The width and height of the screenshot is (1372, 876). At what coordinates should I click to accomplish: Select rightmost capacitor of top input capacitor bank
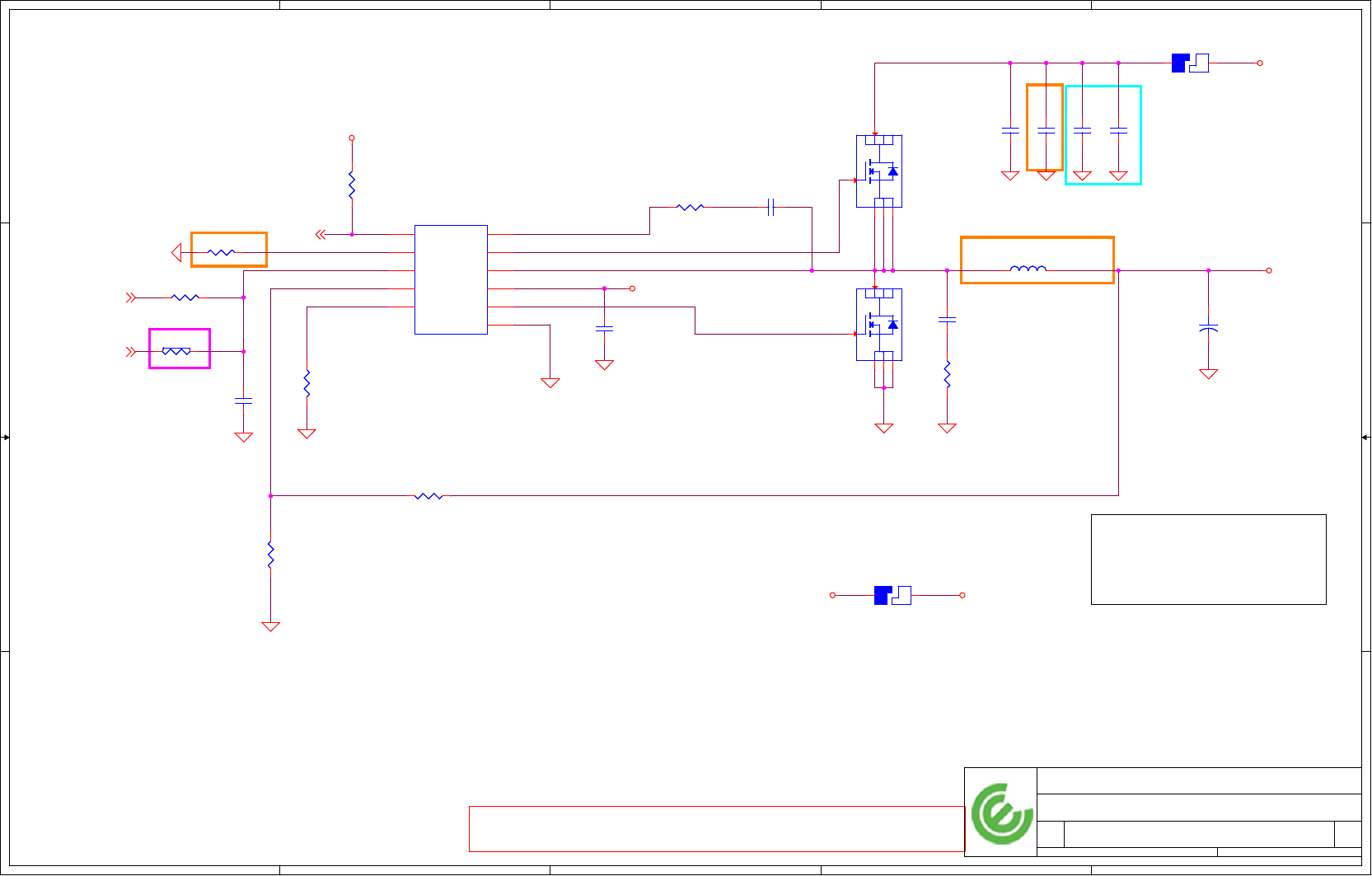point(1118,130)
